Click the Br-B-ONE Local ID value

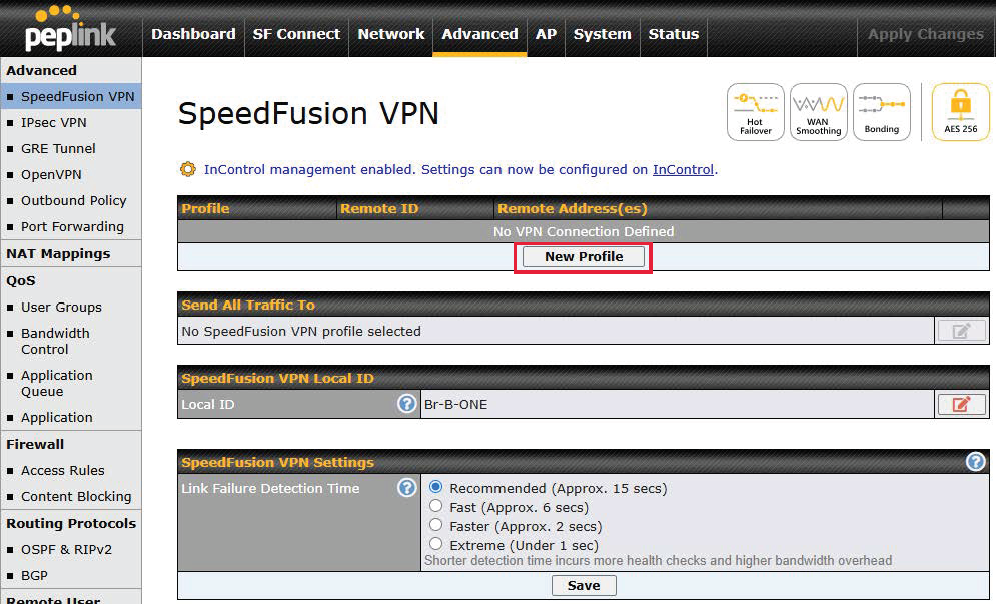455,405
